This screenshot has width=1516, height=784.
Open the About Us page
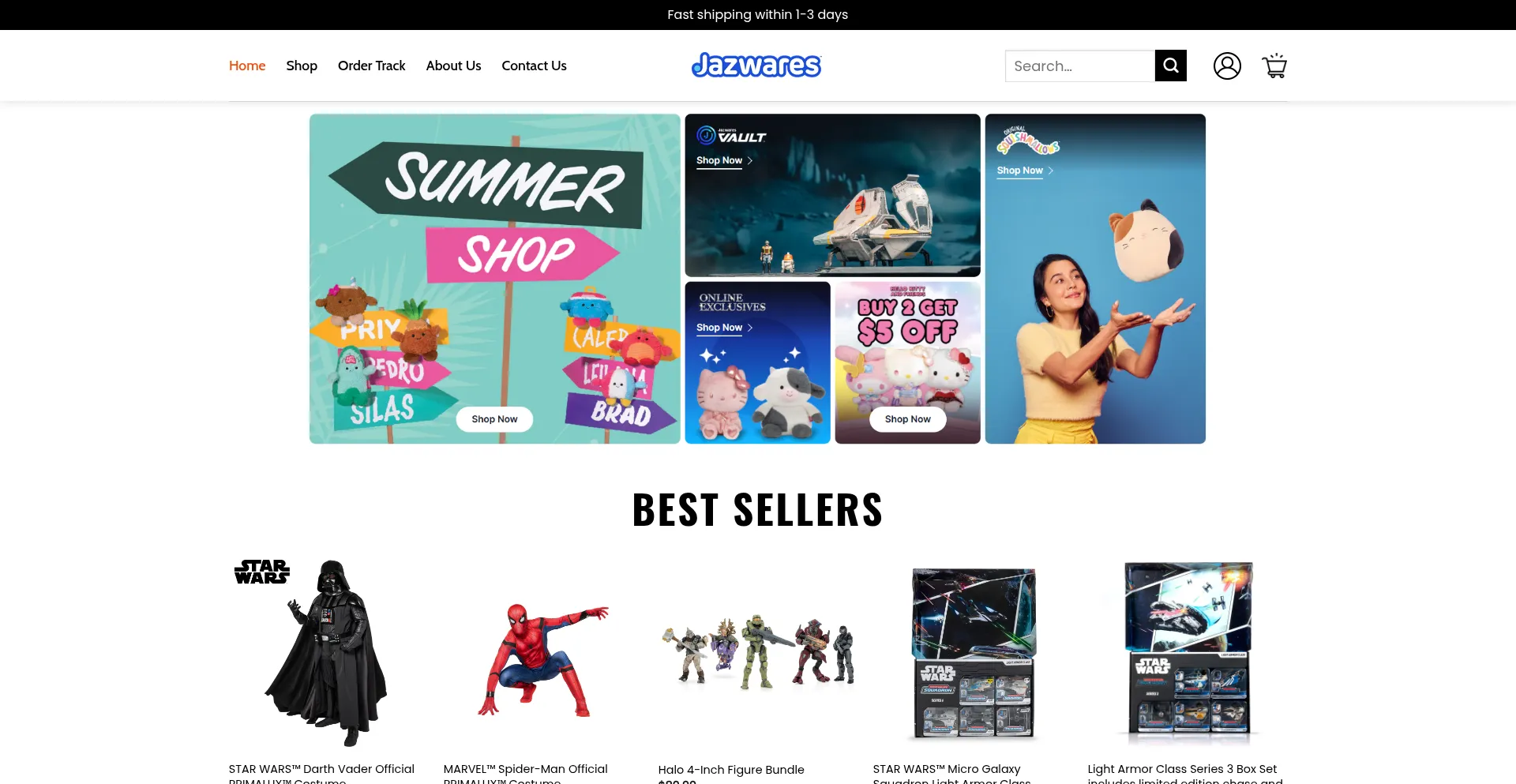453,66
